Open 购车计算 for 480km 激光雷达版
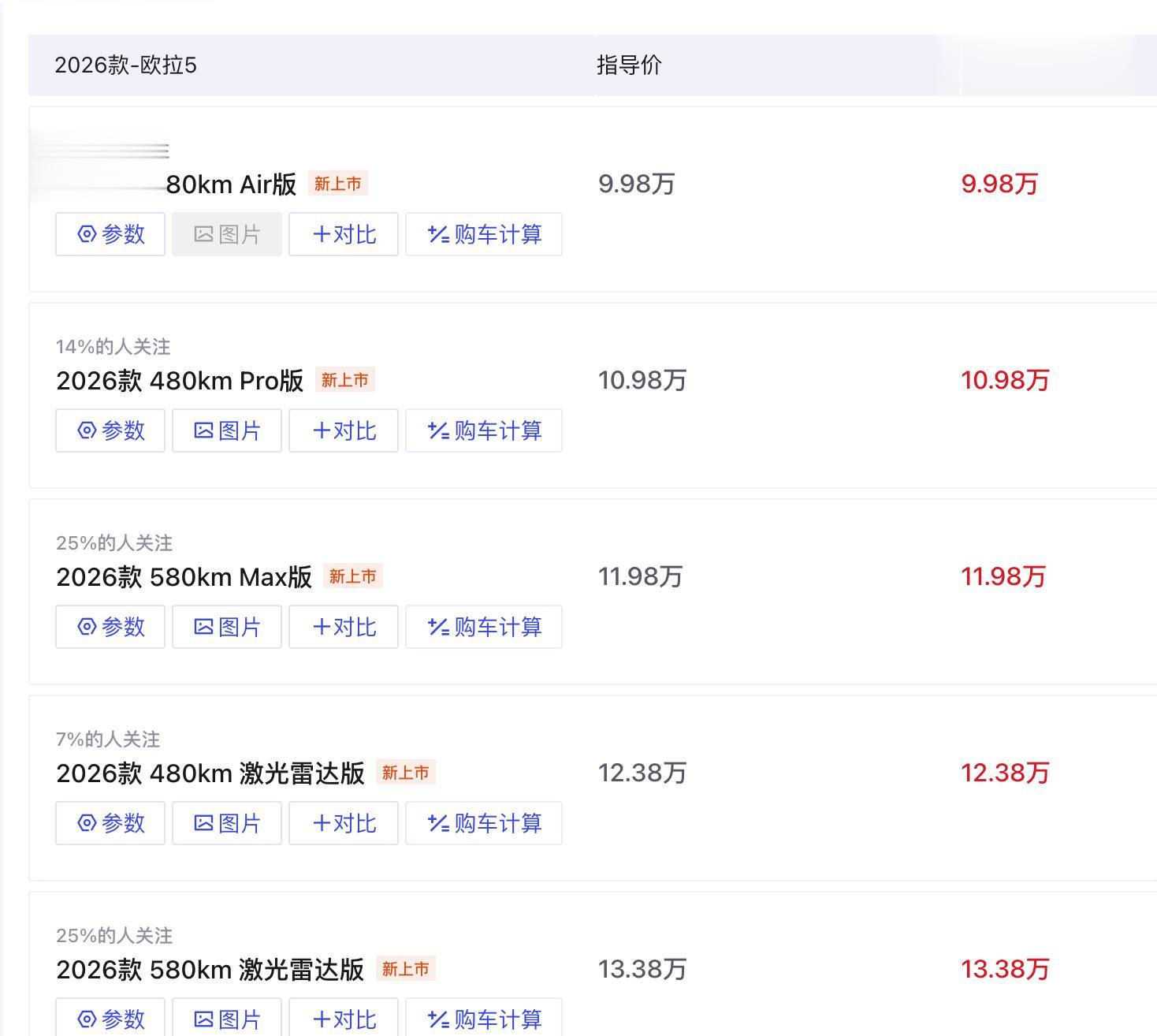The height and width of the screenshot is (1036, 1157). (x=484, y=823)
